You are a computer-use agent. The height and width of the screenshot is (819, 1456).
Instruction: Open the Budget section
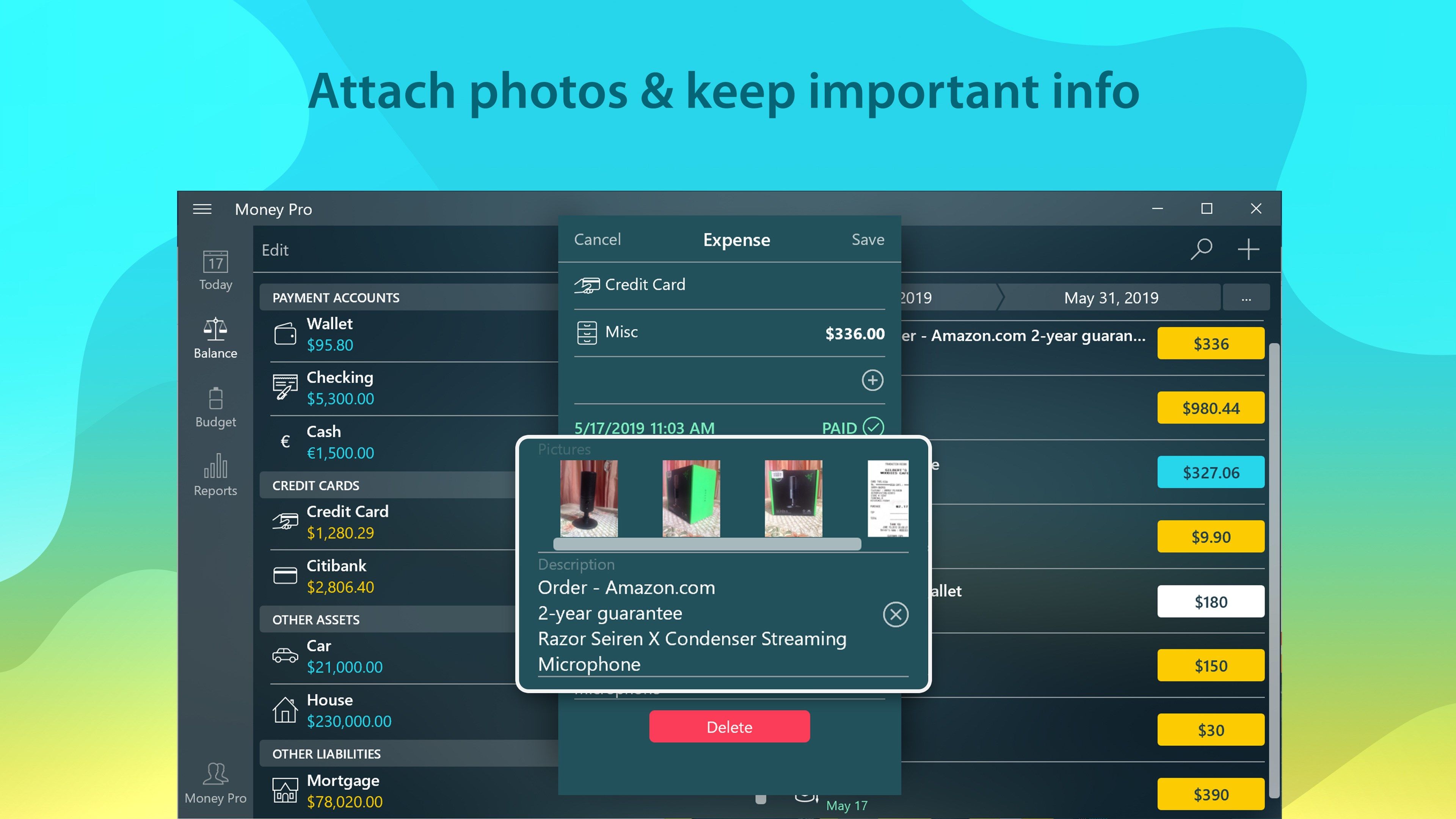pyautogui.click(x=215, y=408)
